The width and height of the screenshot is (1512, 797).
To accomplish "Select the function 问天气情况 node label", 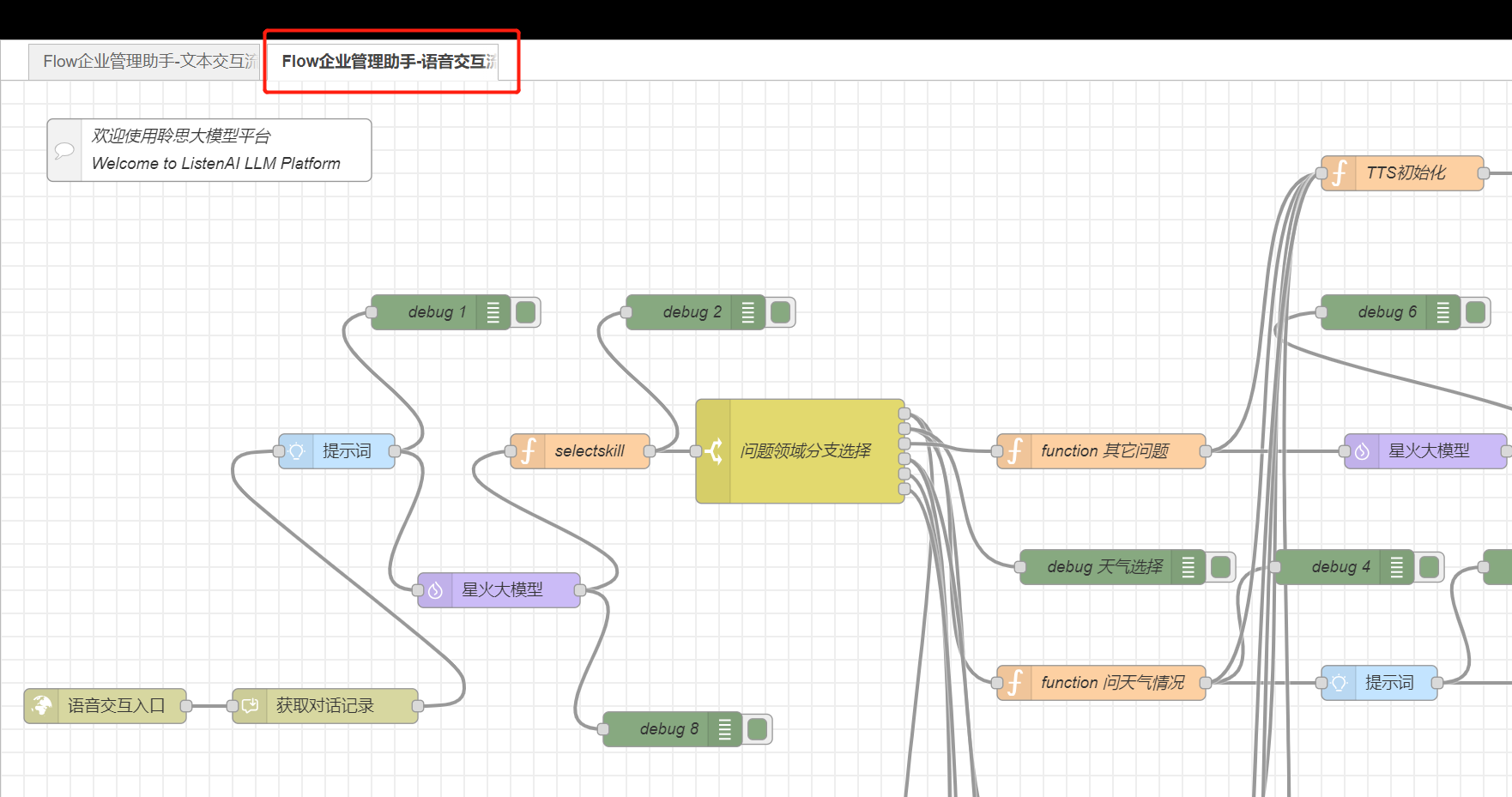I will point(1113,683).
